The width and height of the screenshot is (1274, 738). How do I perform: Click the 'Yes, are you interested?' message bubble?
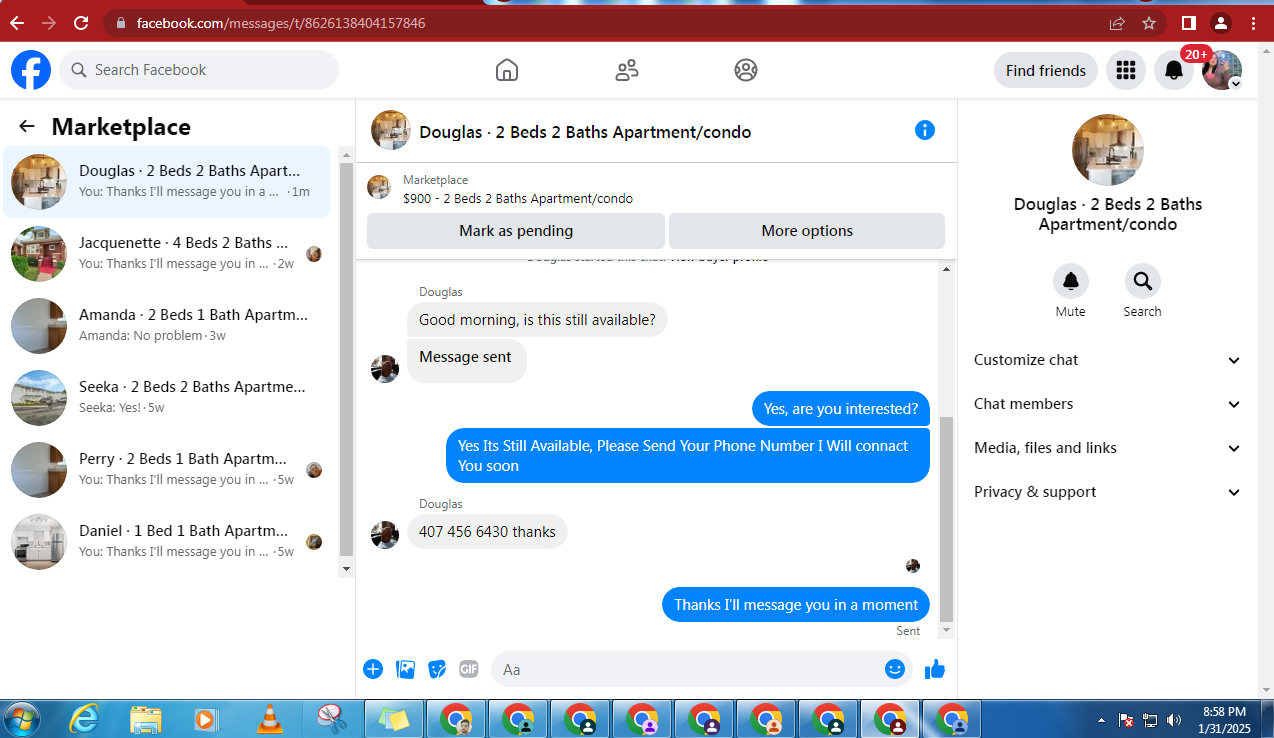841,409
